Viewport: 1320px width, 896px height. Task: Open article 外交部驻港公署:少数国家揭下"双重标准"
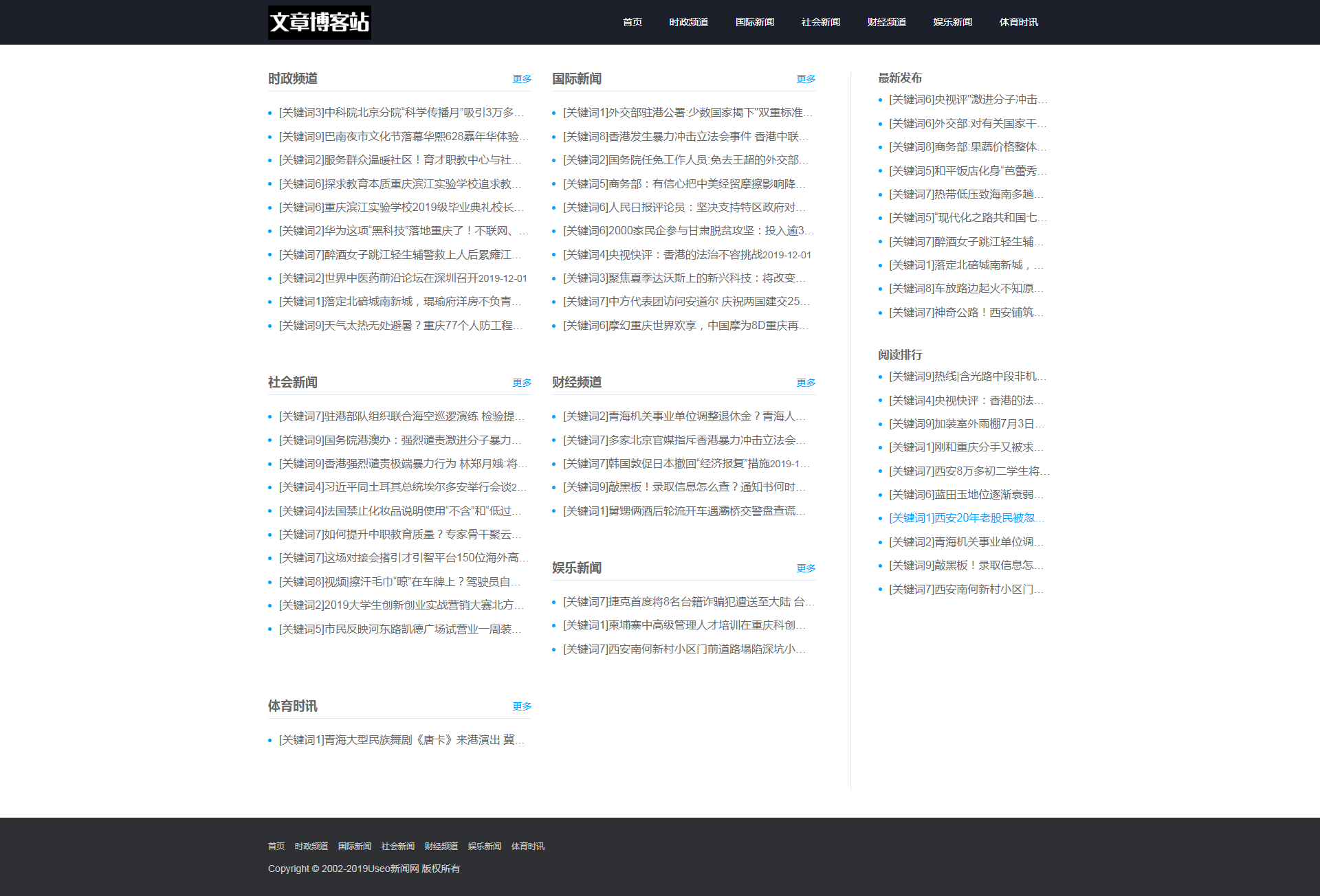point(688,113)
